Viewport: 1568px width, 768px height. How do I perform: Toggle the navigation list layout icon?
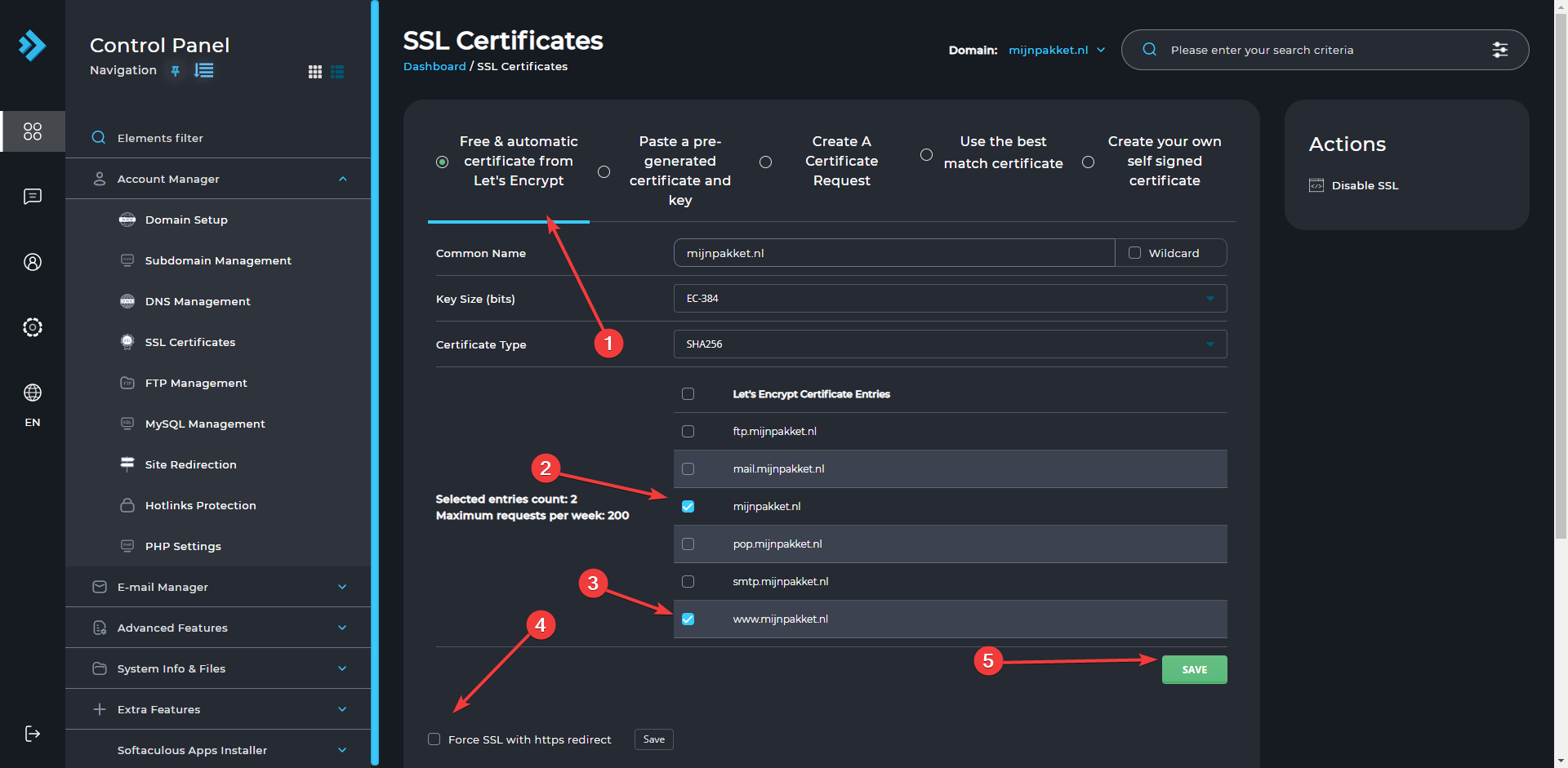pos(204,71)
